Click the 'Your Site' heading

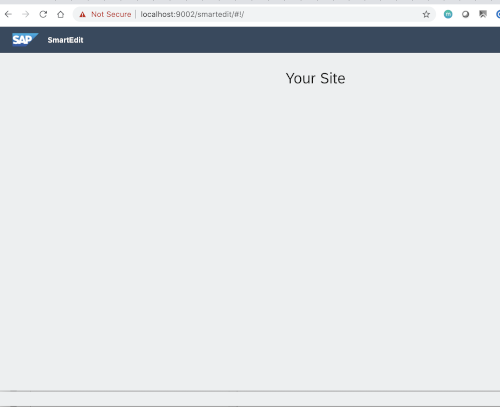click(x=315, y=78)
